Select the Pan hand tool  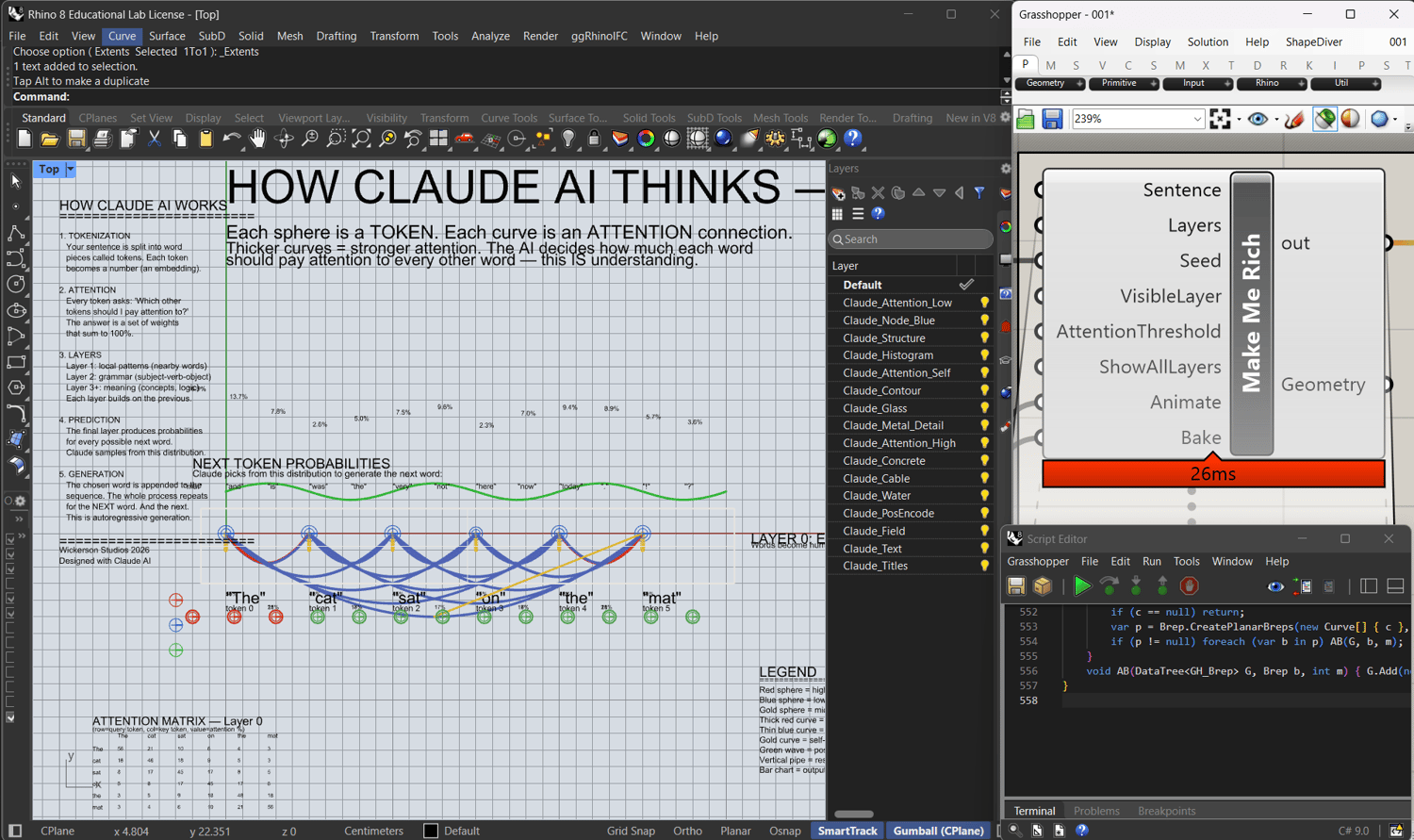(257, 140)
